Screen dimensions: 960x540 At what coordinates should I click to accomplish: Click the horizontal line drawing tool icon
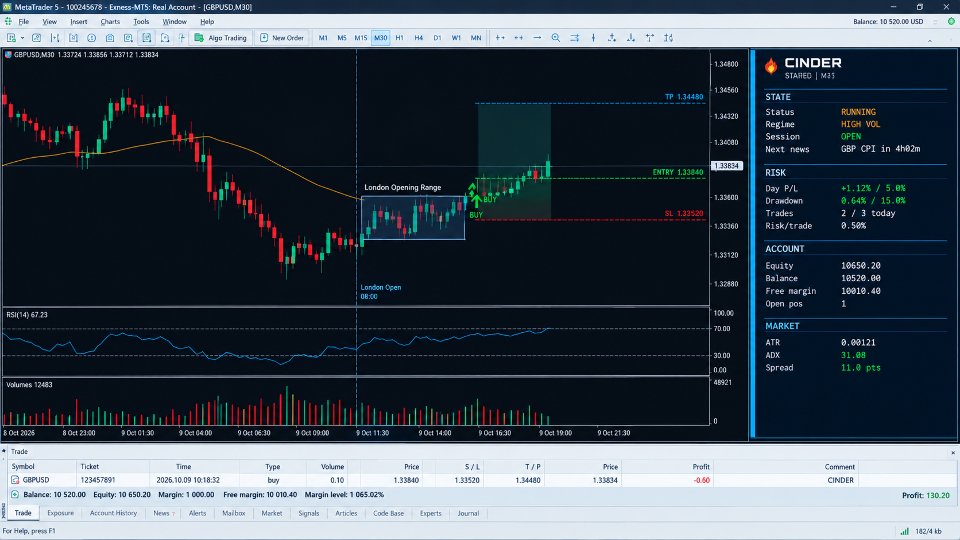pos(537,38)
